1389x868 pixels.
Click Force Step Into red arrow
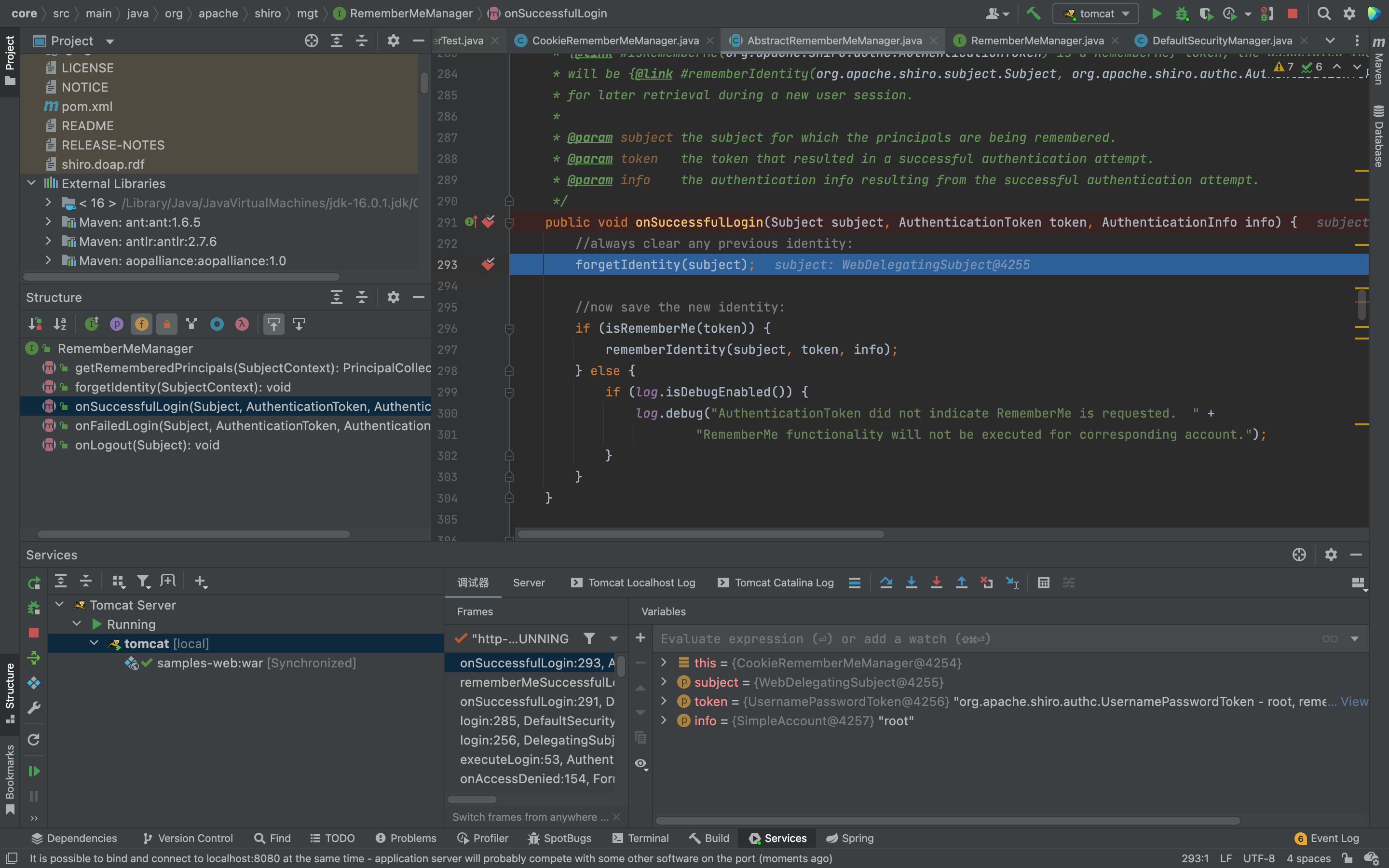[x=936, y=583]
